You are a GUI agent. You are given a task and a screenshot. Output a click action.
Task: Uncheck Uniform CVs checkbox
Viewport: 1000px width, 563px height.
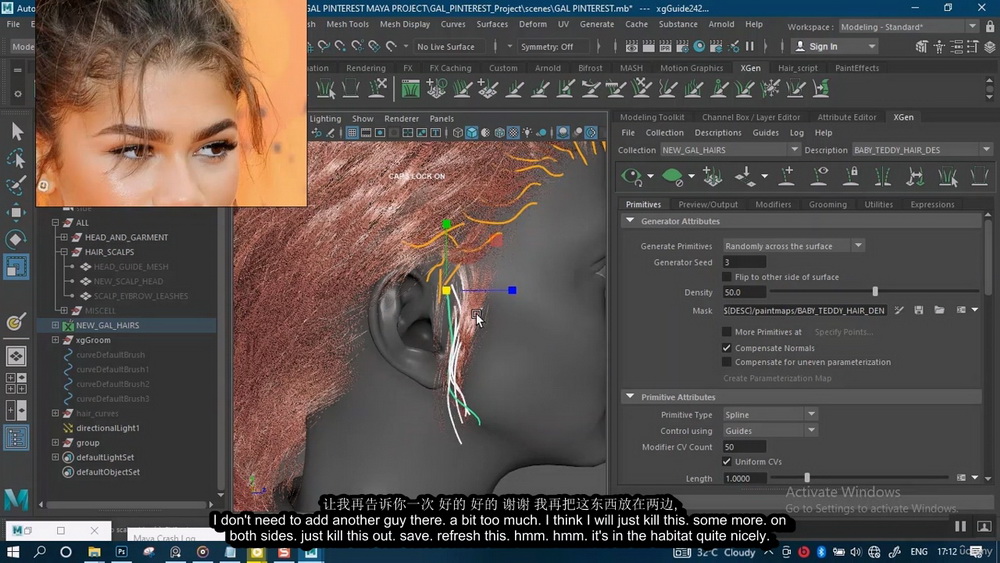726,461
